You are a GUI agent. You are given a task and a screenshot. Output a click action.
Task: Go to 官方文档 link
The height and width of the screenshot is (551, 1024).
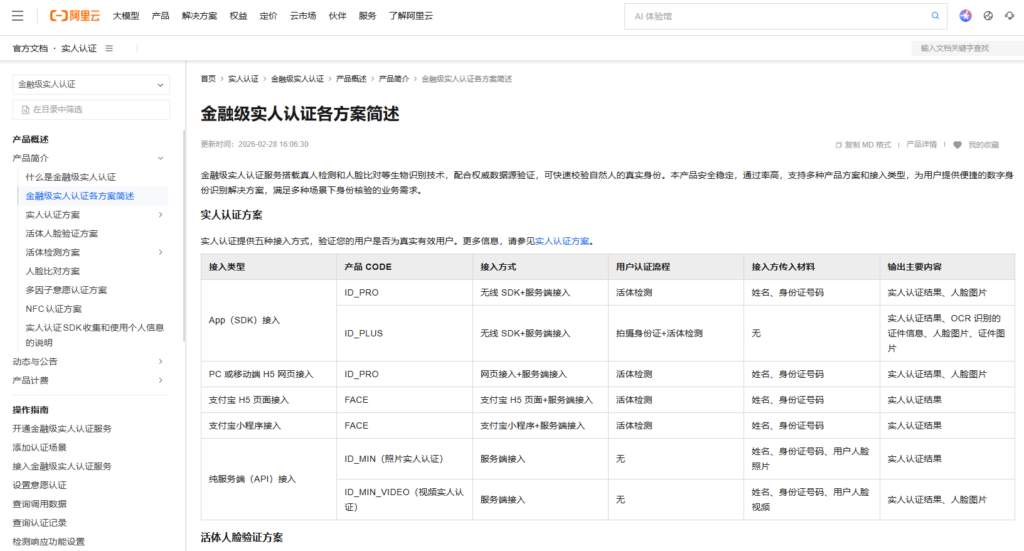(30, 48)
